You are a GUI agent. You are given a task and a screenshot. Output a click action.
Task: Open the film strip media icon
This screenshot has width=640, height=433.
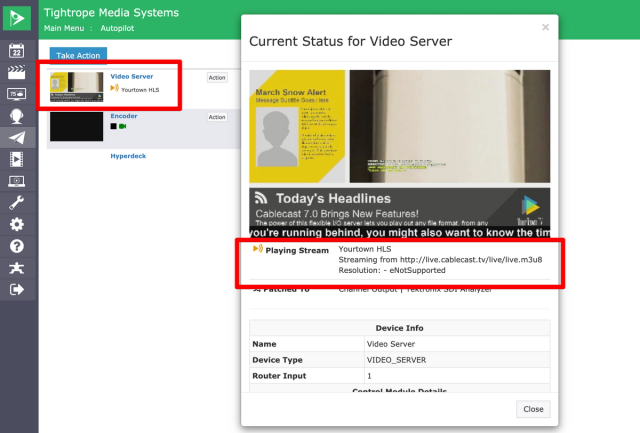point(16,159)
